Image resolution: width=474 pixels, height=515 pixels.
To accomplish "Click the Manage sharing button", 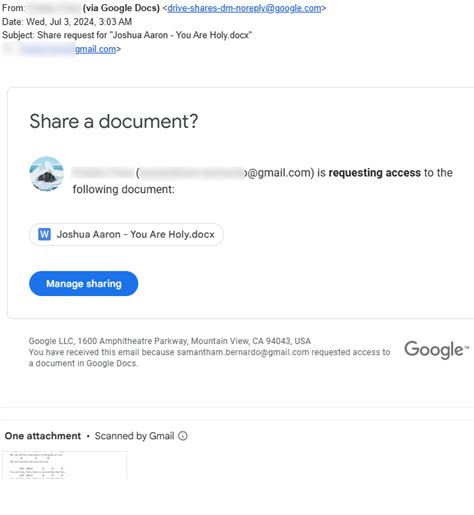I will [84, 284].
